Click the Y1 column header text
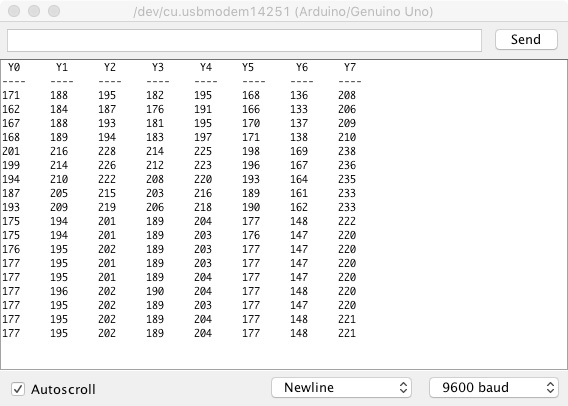This screenshot has width=568, height=406. pos(62,67)
